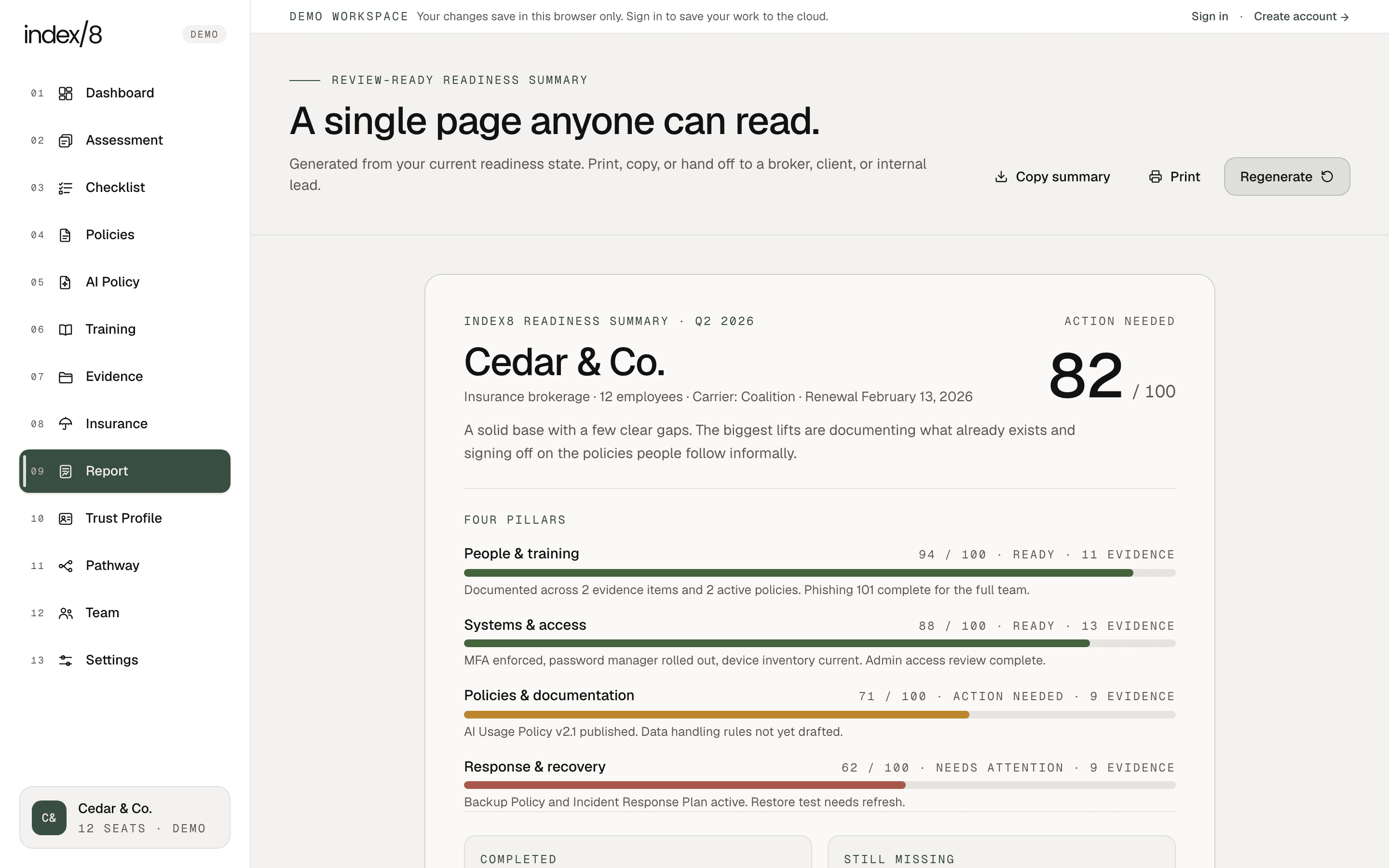Click the Pathway nodes icon

tap(66, 566)
